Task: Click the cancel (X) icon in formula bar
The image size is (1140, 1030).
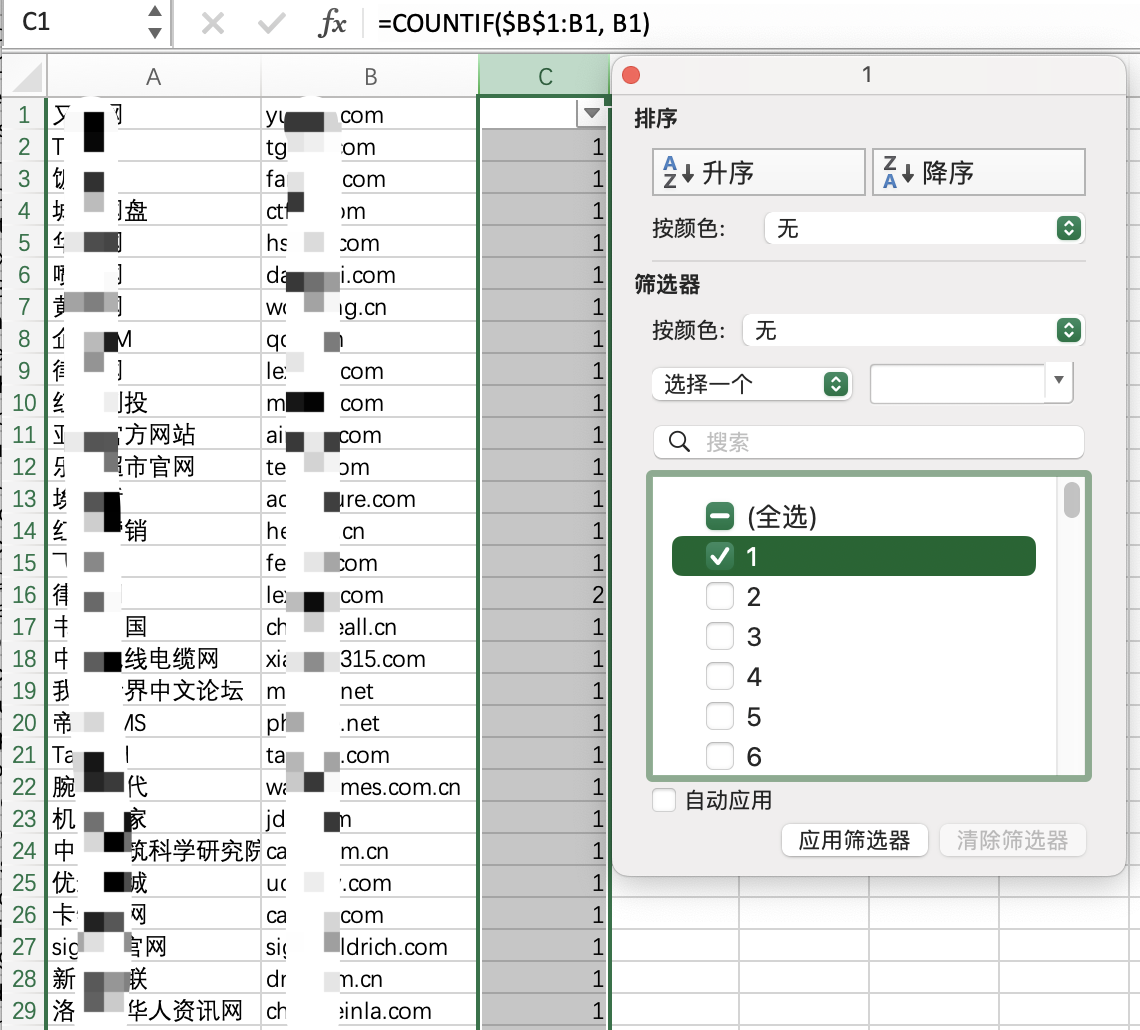Action: [x=212, y=23]
